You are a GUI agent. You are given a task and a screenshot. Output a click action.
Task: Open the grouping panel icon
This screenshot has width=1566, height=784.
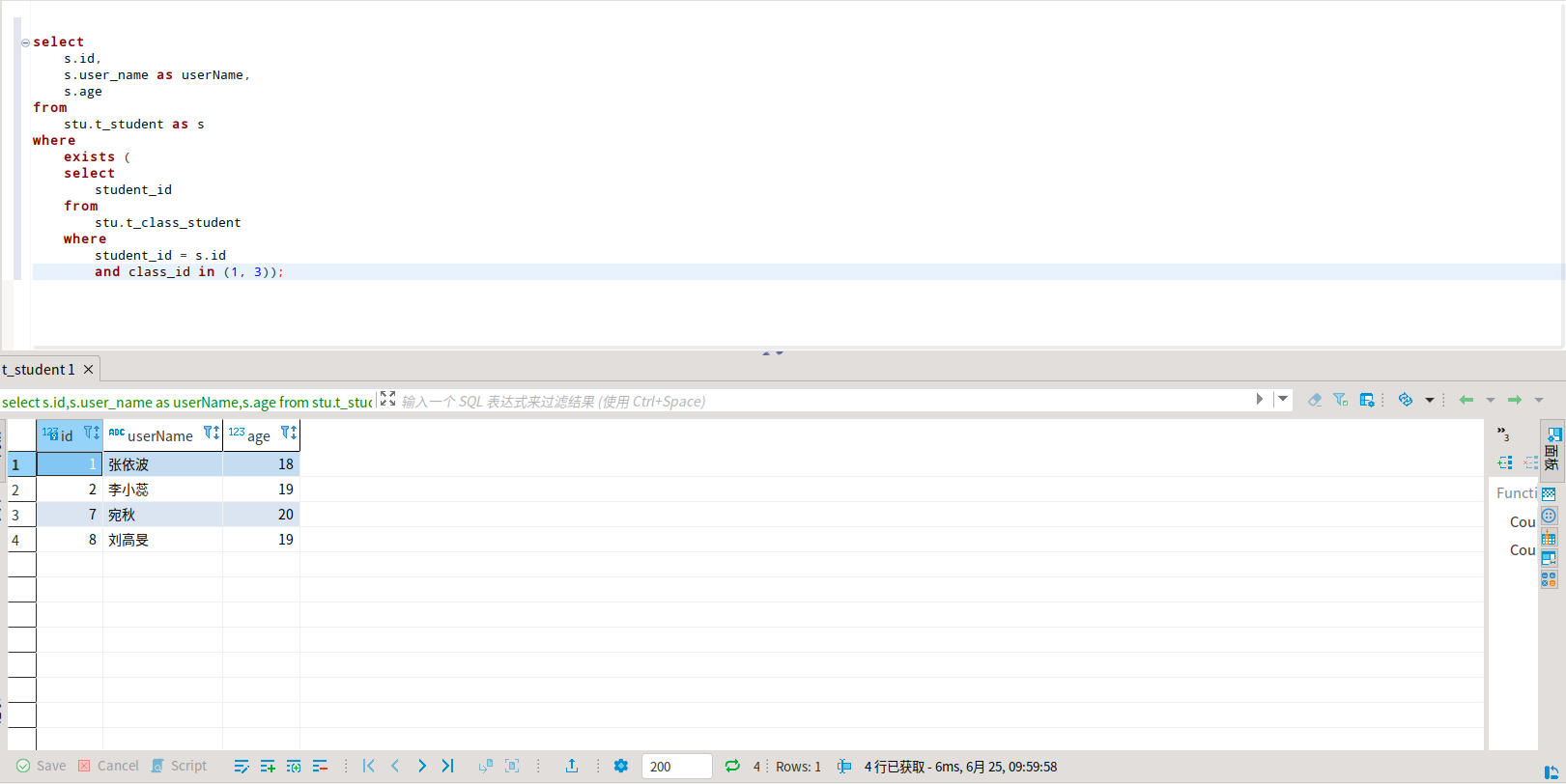click(1549, 494)
